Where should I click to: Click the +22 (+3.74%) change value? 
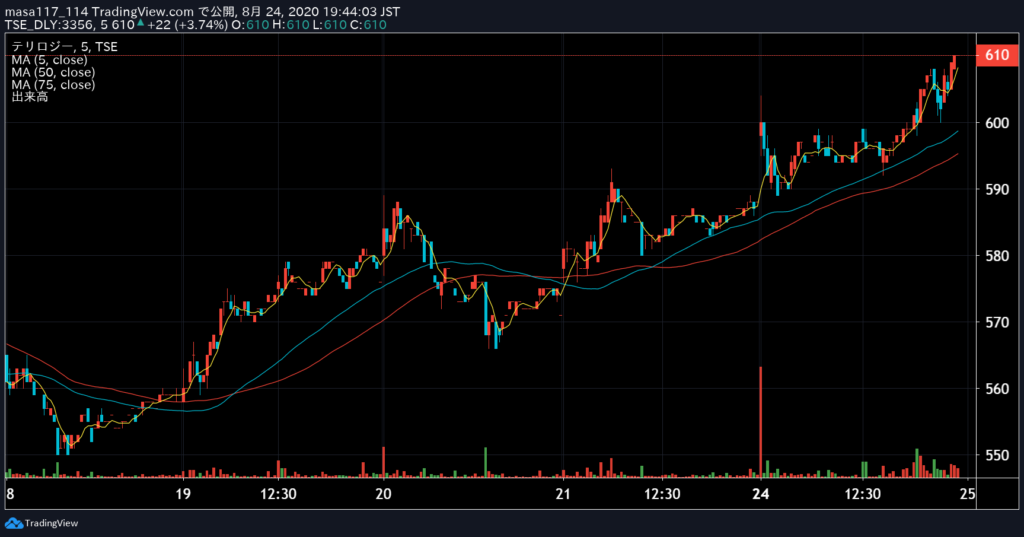click(187, 25)
